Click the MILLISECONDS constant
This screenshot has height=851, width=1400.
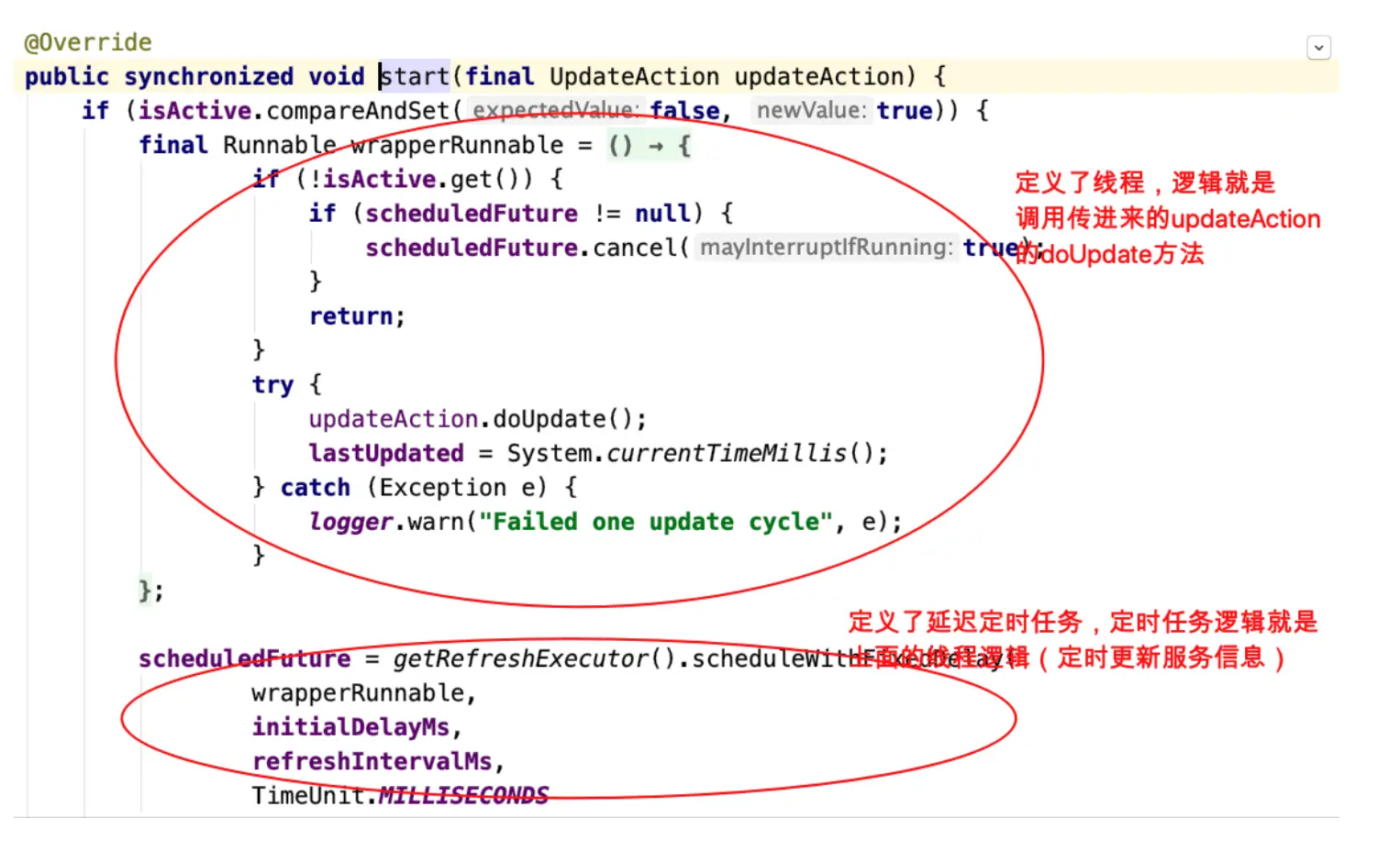tap(463, 796)
